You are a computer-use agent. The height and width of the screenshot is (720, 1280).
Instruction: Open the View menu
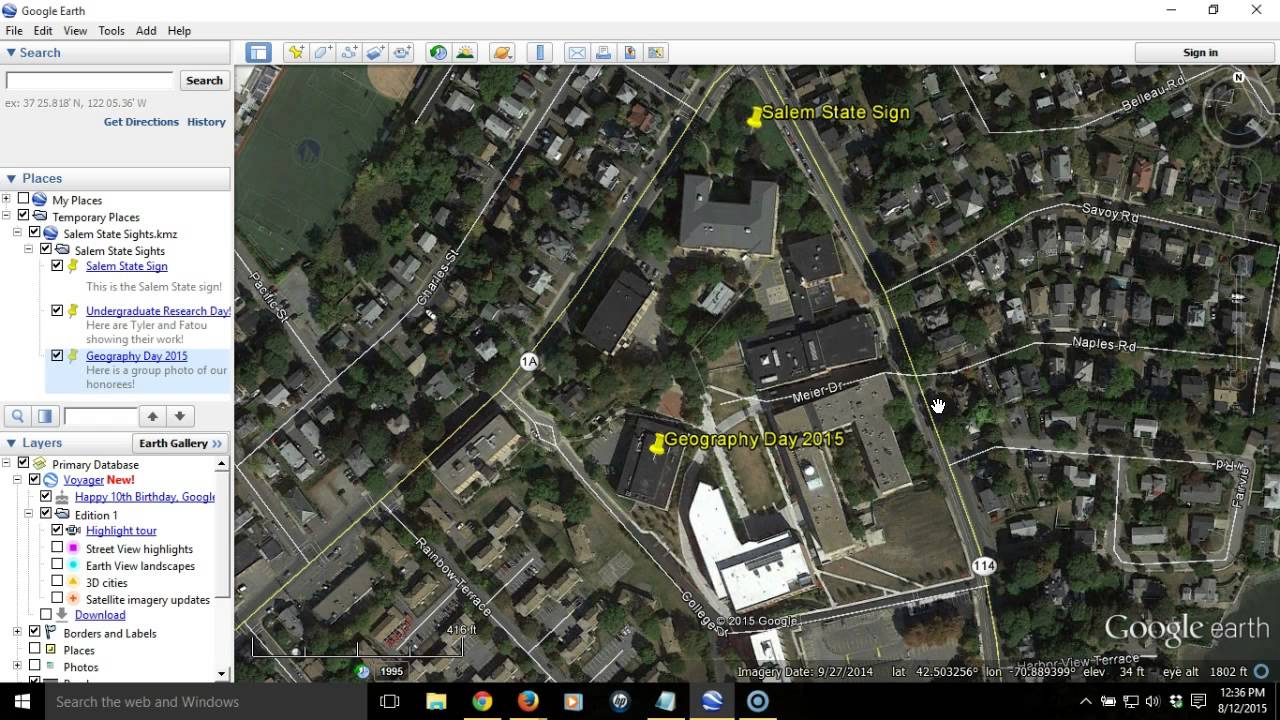(x=75, y=31)
